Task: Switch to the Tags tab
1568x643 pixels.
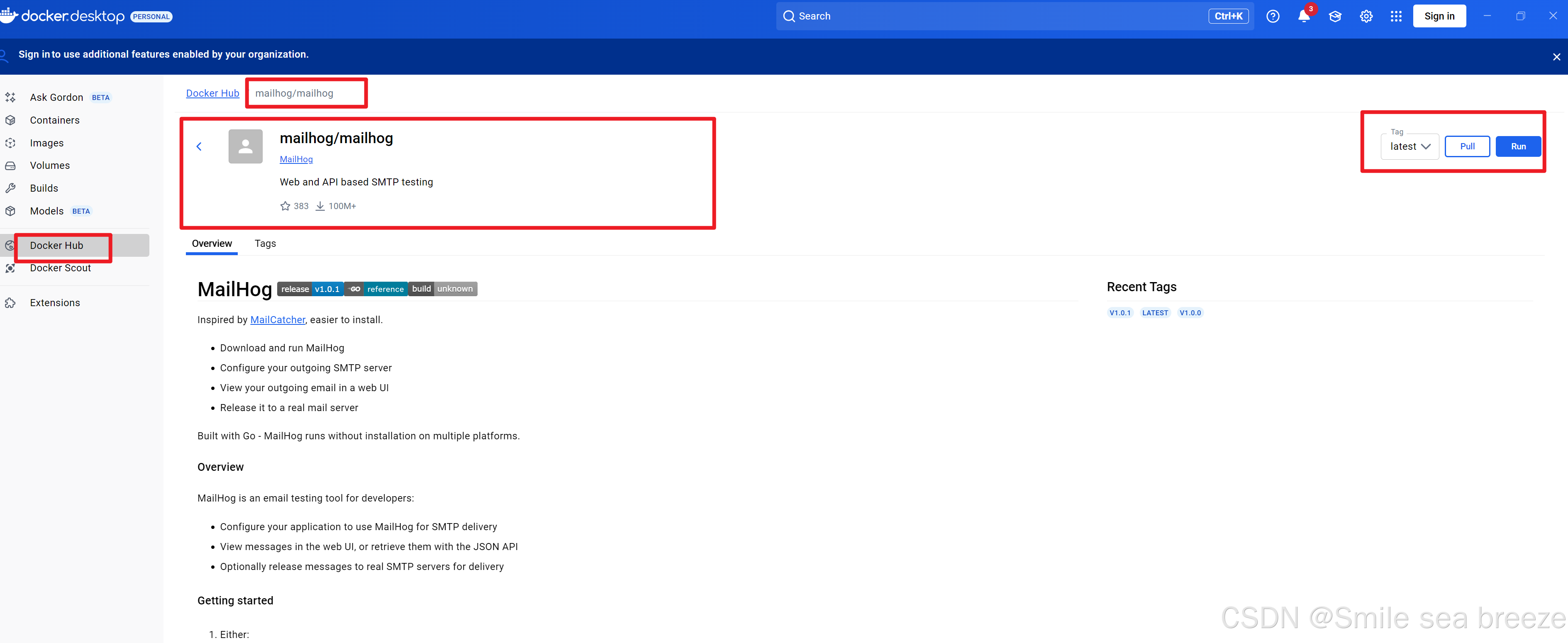Action: coord(266,244)
